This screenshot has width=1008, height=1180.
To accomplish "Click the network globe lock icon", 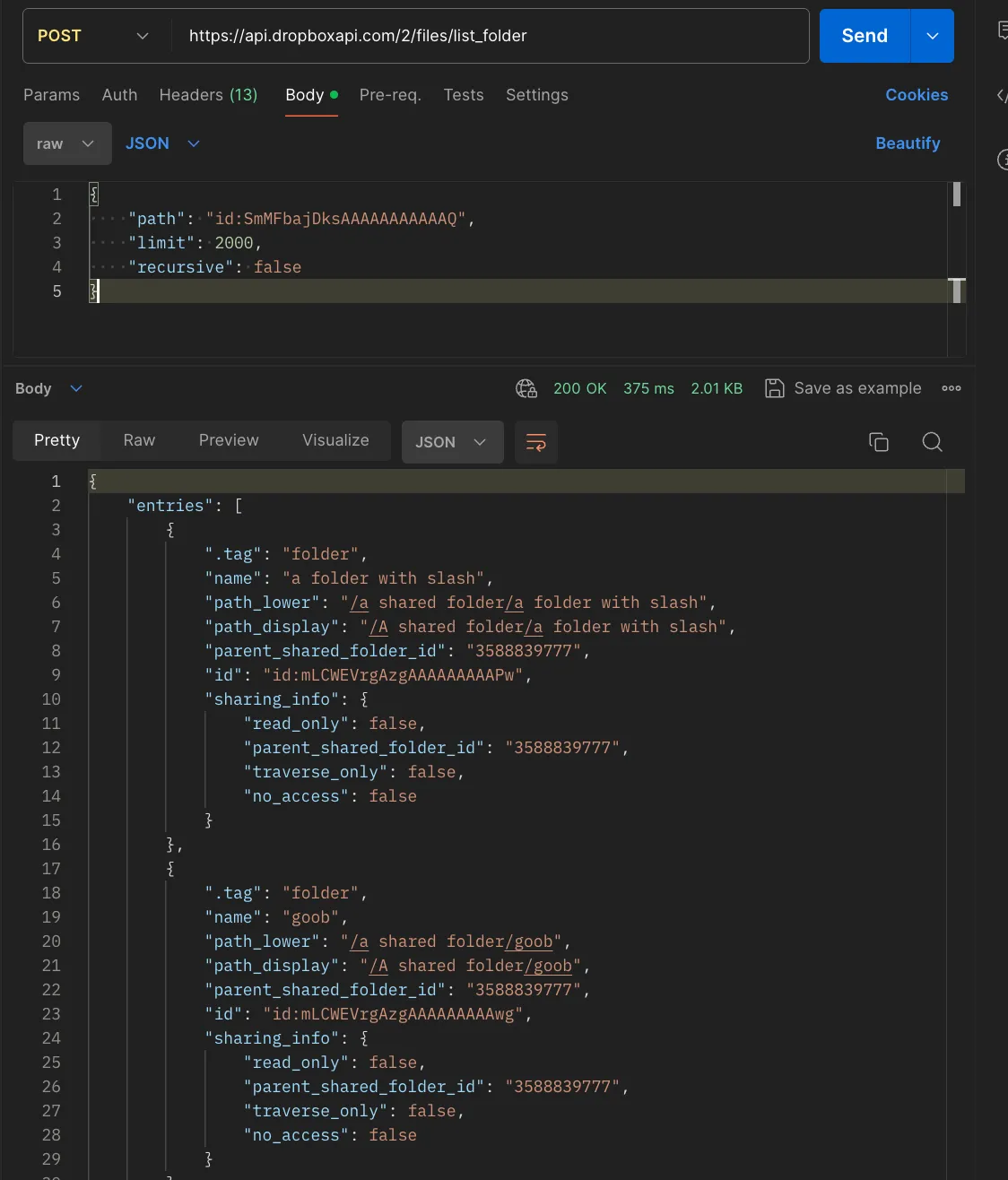I will coord(526,388).
